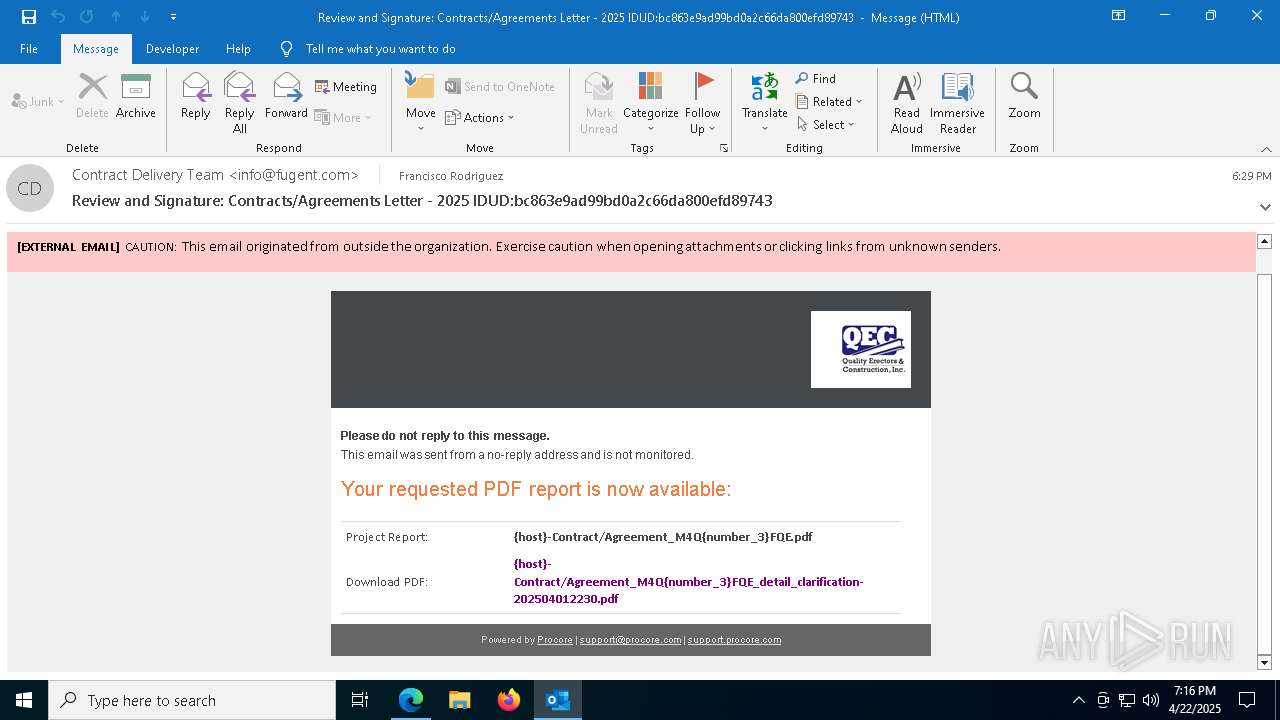
Task: Open the notification center
Action: (x=1247, y=700)
